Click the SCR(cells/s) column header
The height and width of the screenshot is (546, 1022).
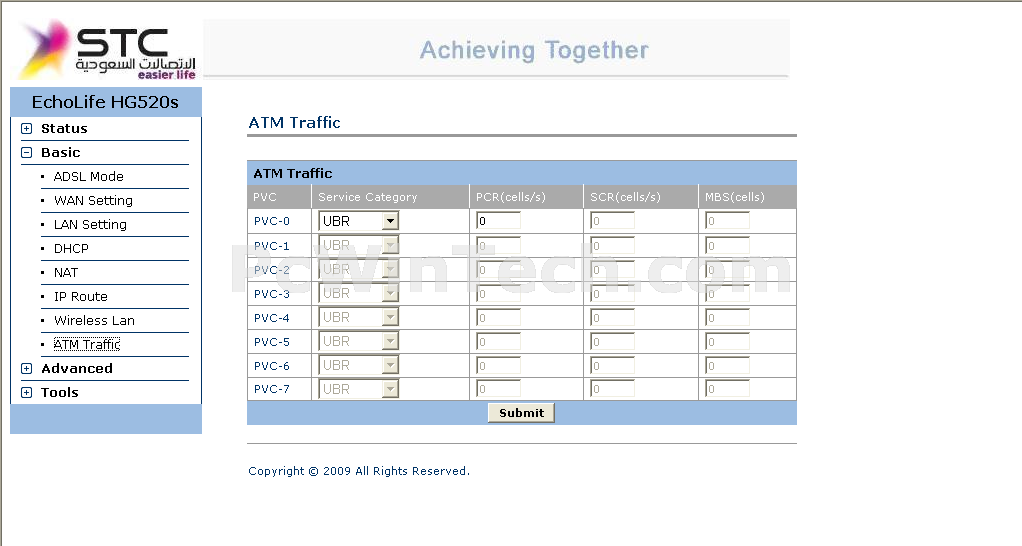click(x=625, y=197)
